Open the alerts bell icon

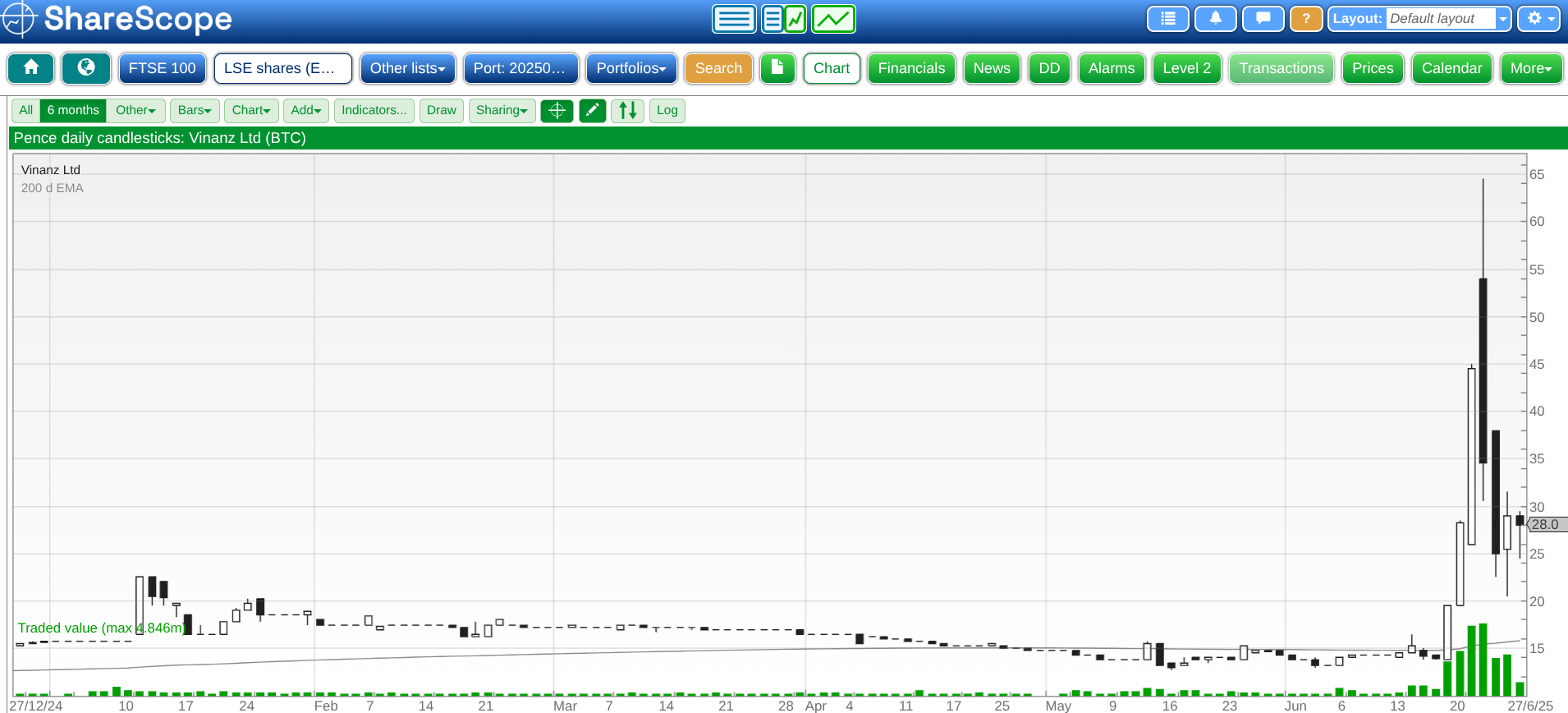click(1215, 18)
